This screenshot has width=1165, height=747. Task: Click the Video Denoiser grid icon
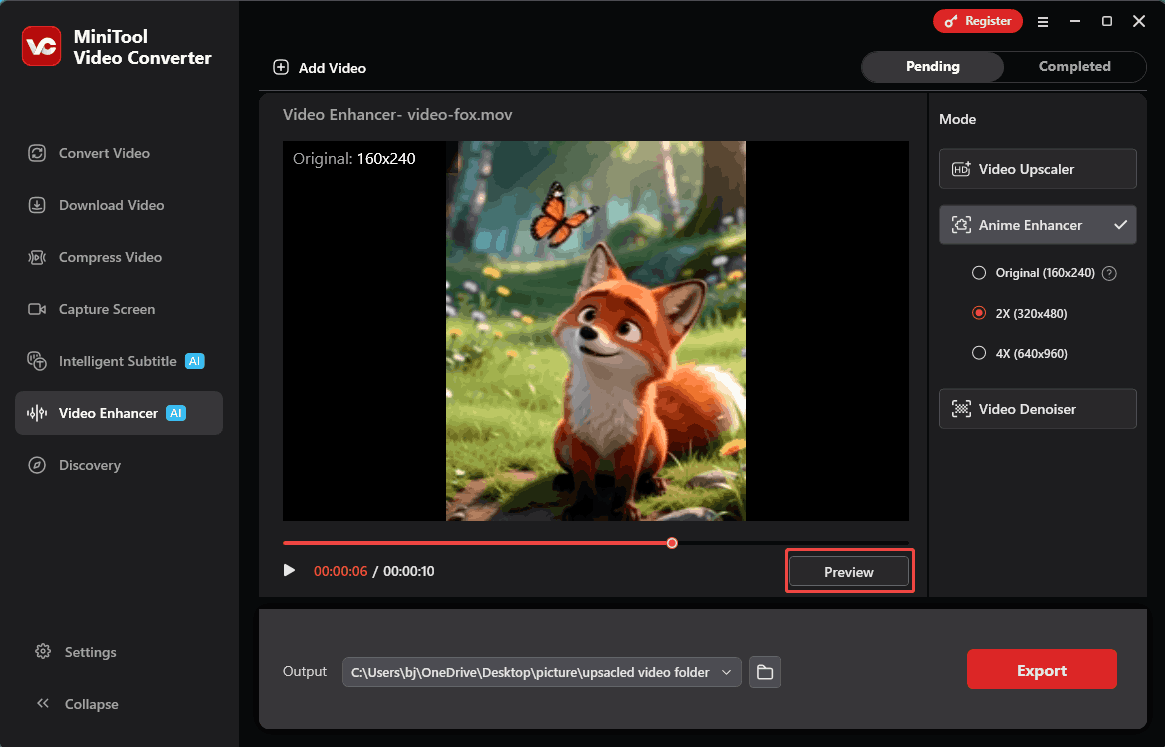[x=961, y=409]
